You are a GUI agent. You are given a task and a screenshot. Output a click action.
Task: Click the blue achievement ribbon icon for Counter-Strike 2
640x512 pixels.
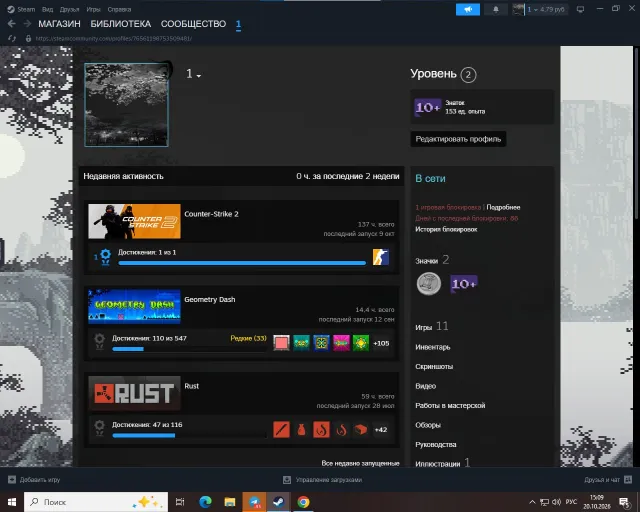coord(105,257)
